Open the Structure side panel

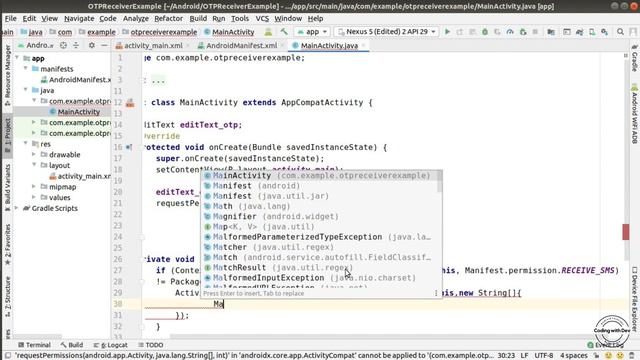(x=7, y=296)
